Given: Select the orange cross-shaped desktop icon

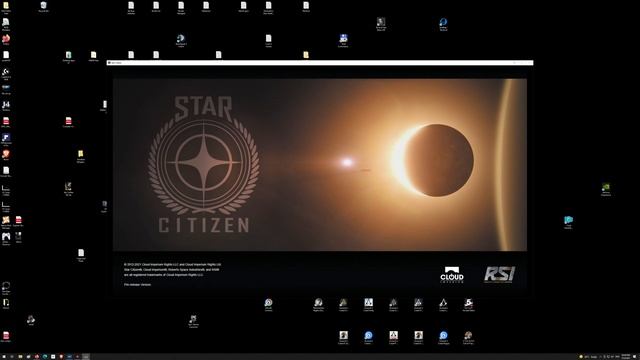Looking at the screenshot, I should point(6,221).
